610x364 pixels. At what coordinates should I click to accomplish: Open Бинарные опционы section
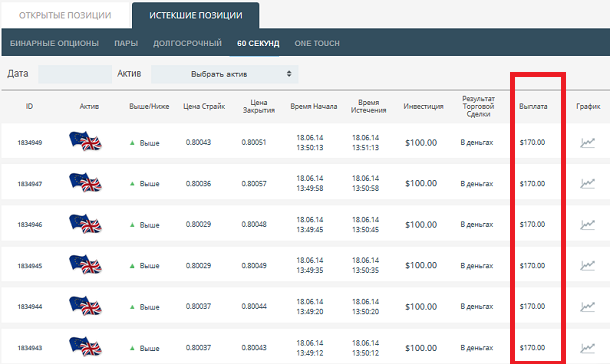54,43
